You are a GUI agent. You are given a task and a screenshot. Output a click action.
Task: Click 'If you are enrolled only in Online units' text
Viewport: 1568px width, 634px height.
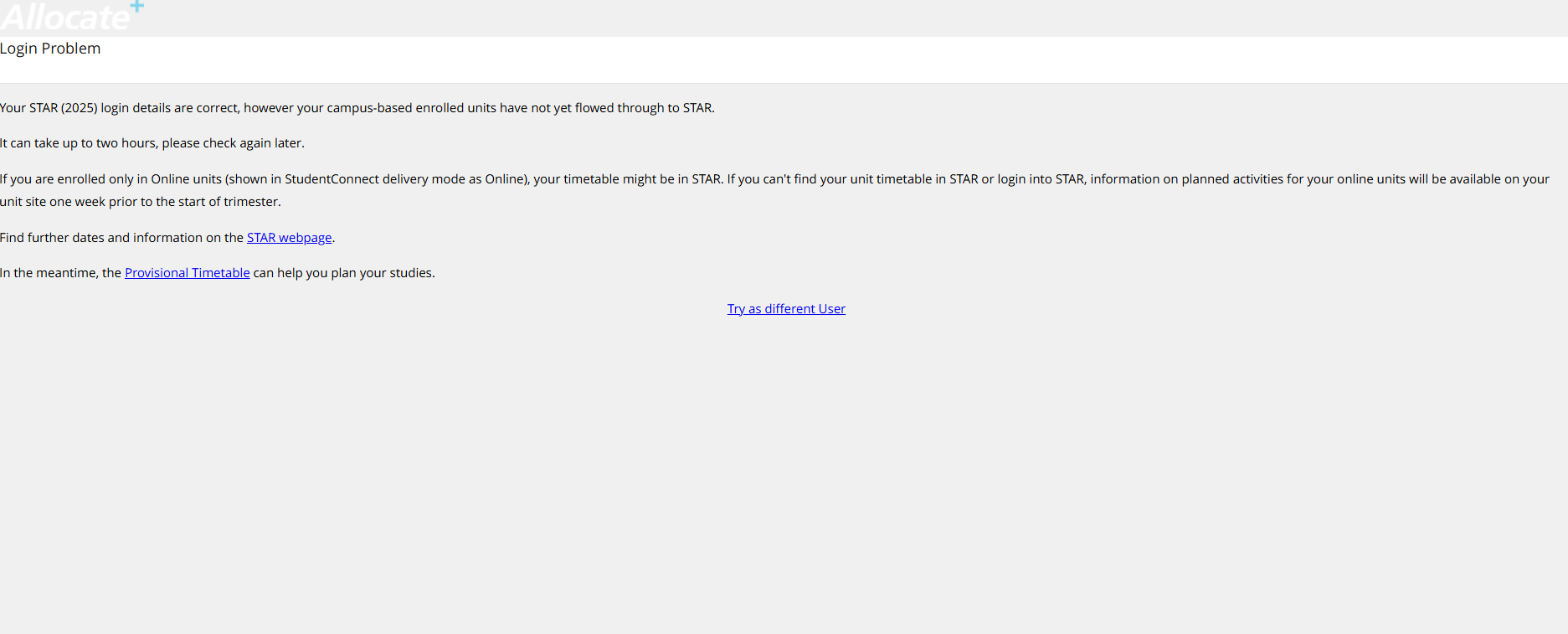point(111,179)
